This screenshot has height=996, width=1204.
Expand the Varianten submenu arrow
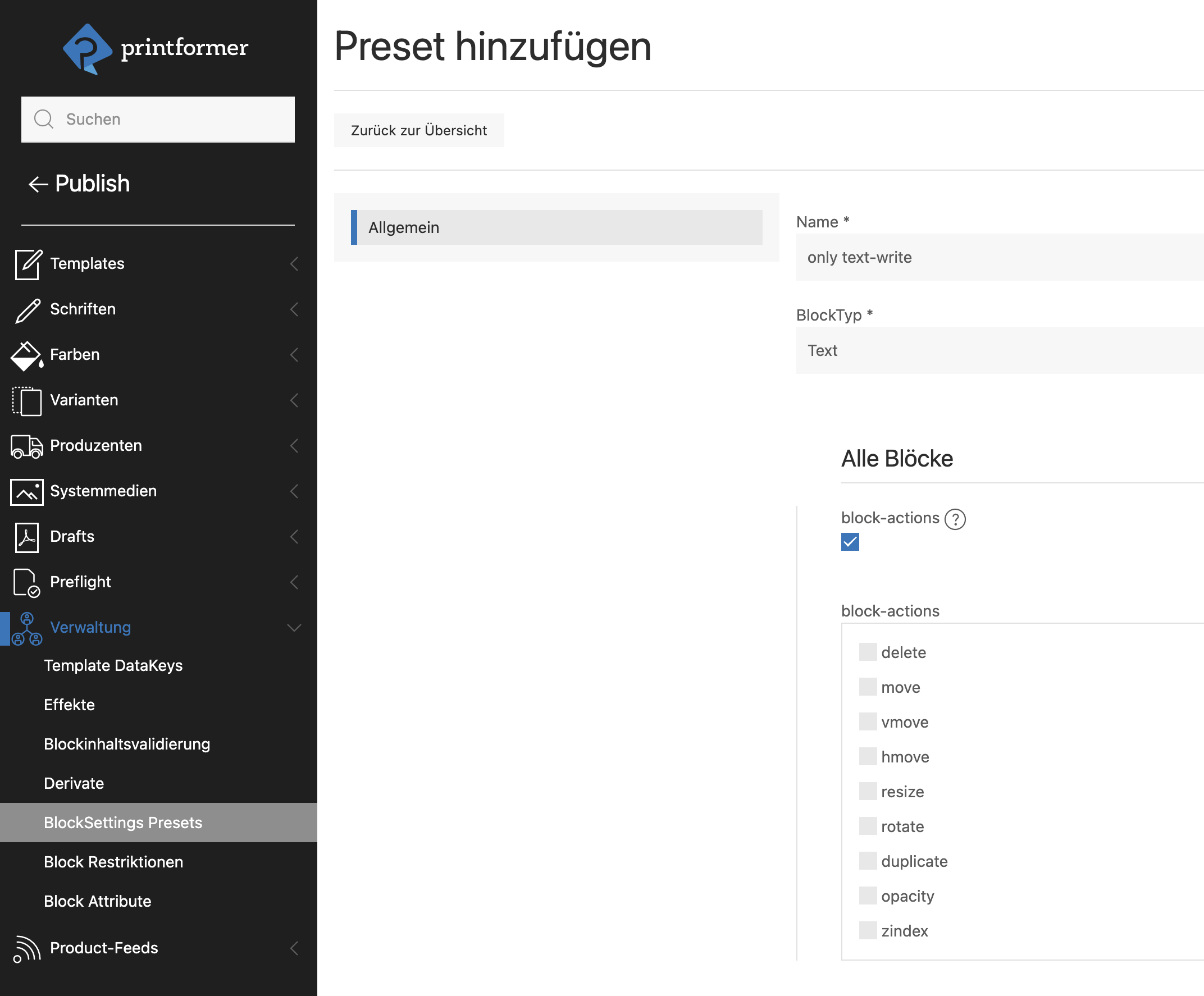[x=294, y=400]
